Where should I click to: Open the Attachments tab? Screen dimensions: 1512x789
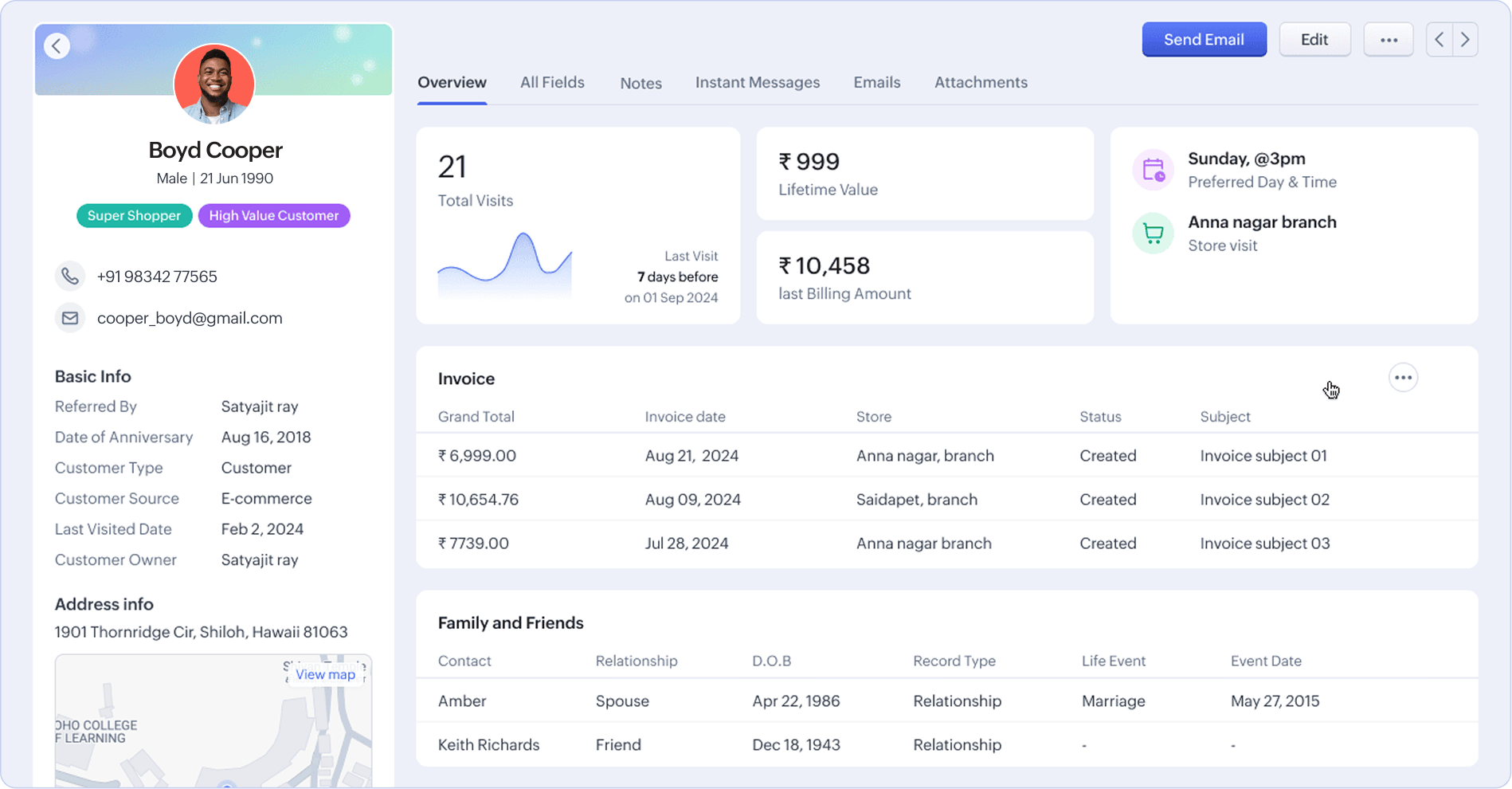point(981,82)
